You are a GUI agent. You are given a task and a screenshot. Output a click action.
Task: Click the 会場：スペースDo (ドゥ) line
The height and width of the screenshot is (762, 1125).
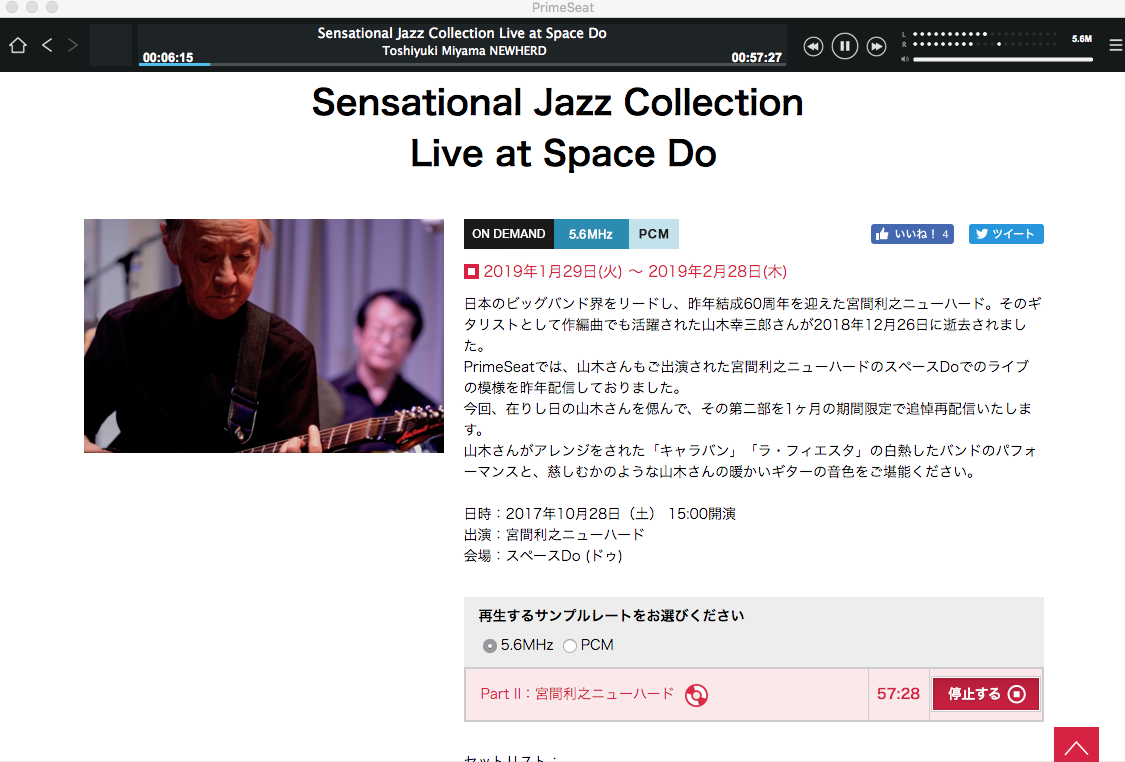click(x=543, y=556)
